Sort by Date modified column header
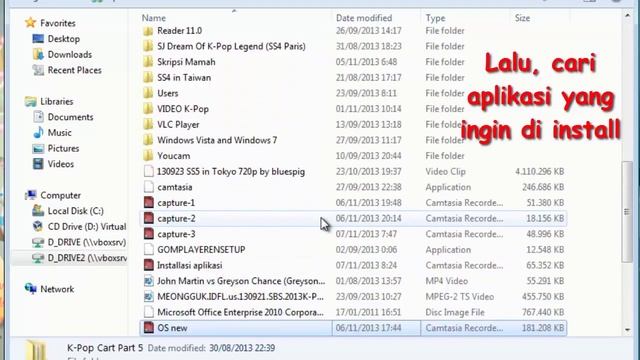 pos(364,18)
